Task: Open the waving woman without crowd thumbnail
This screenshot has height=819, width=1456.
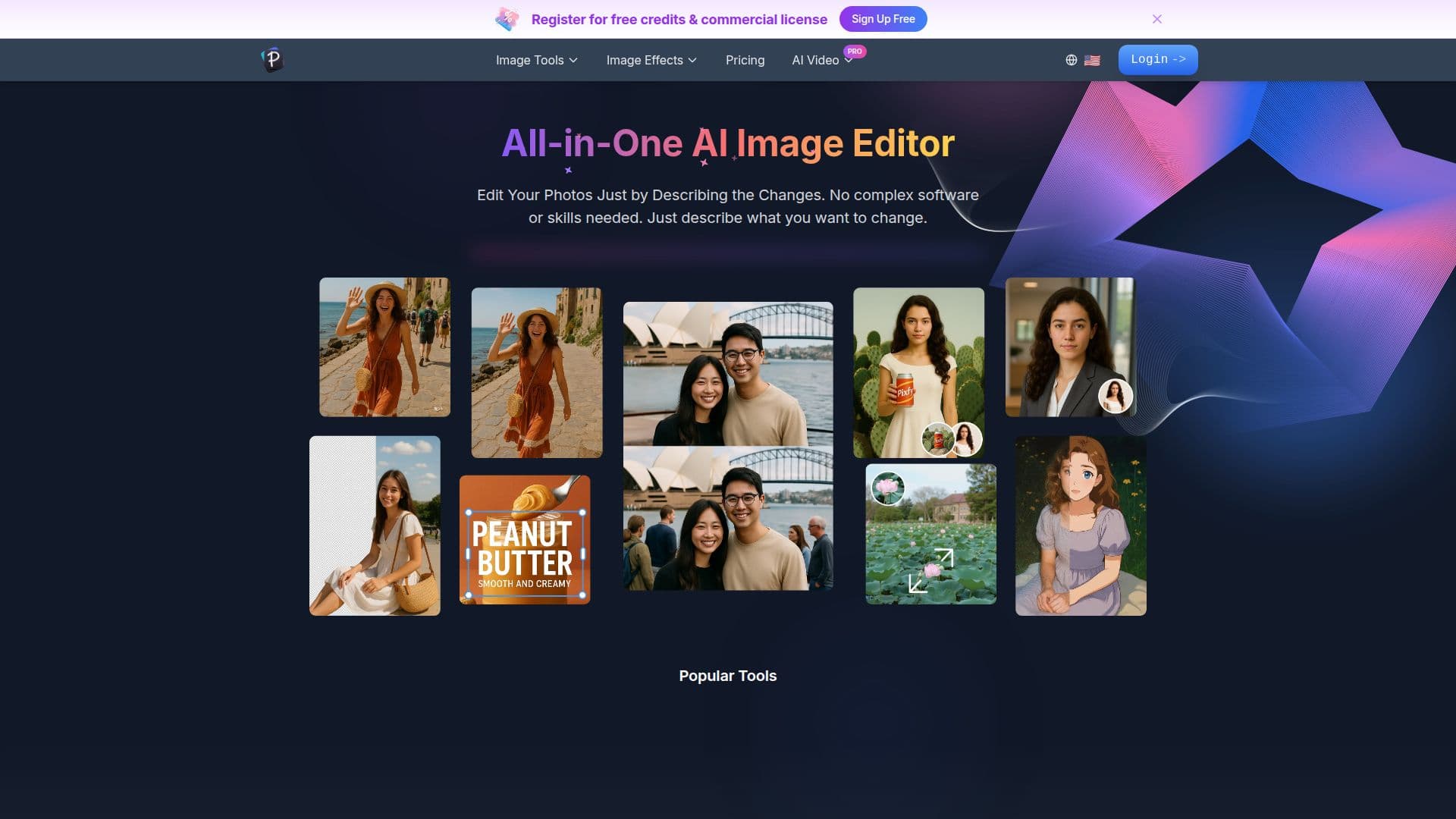Action: pos(536,372)
